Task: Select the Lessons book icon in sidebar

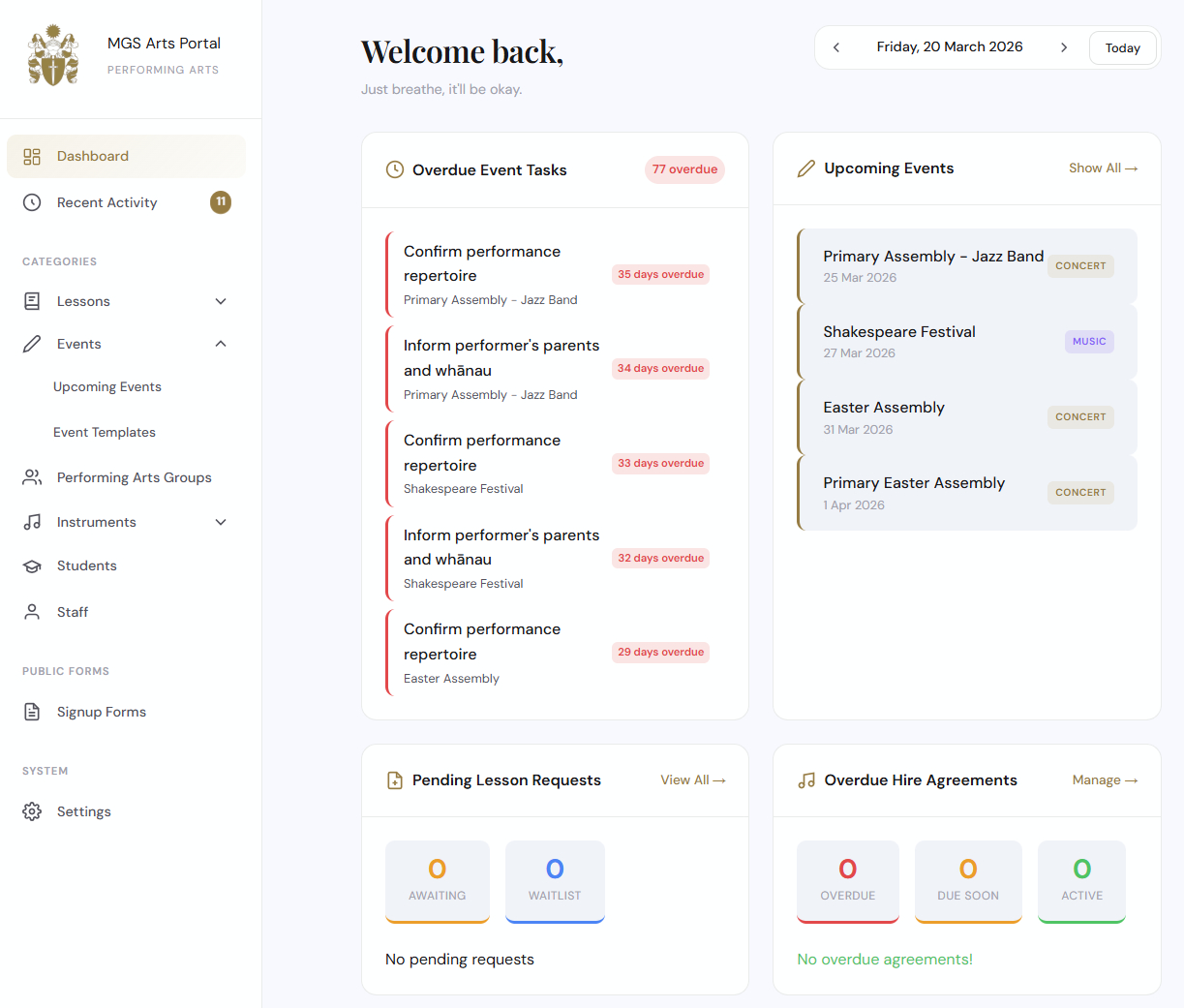Action: pyautogui.click(x=34, y=301)
